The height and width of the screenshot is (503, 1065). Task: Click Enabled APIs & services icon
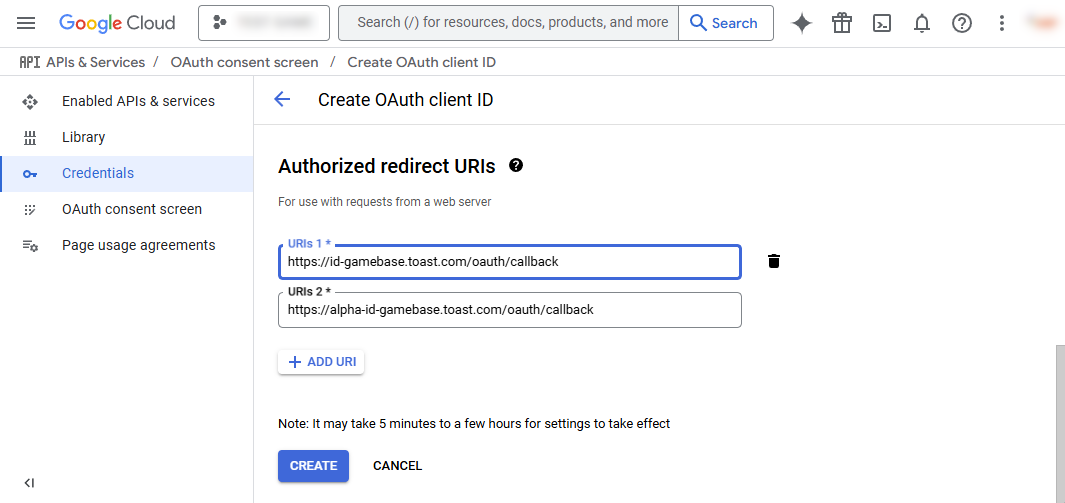[x=29, y=102]
